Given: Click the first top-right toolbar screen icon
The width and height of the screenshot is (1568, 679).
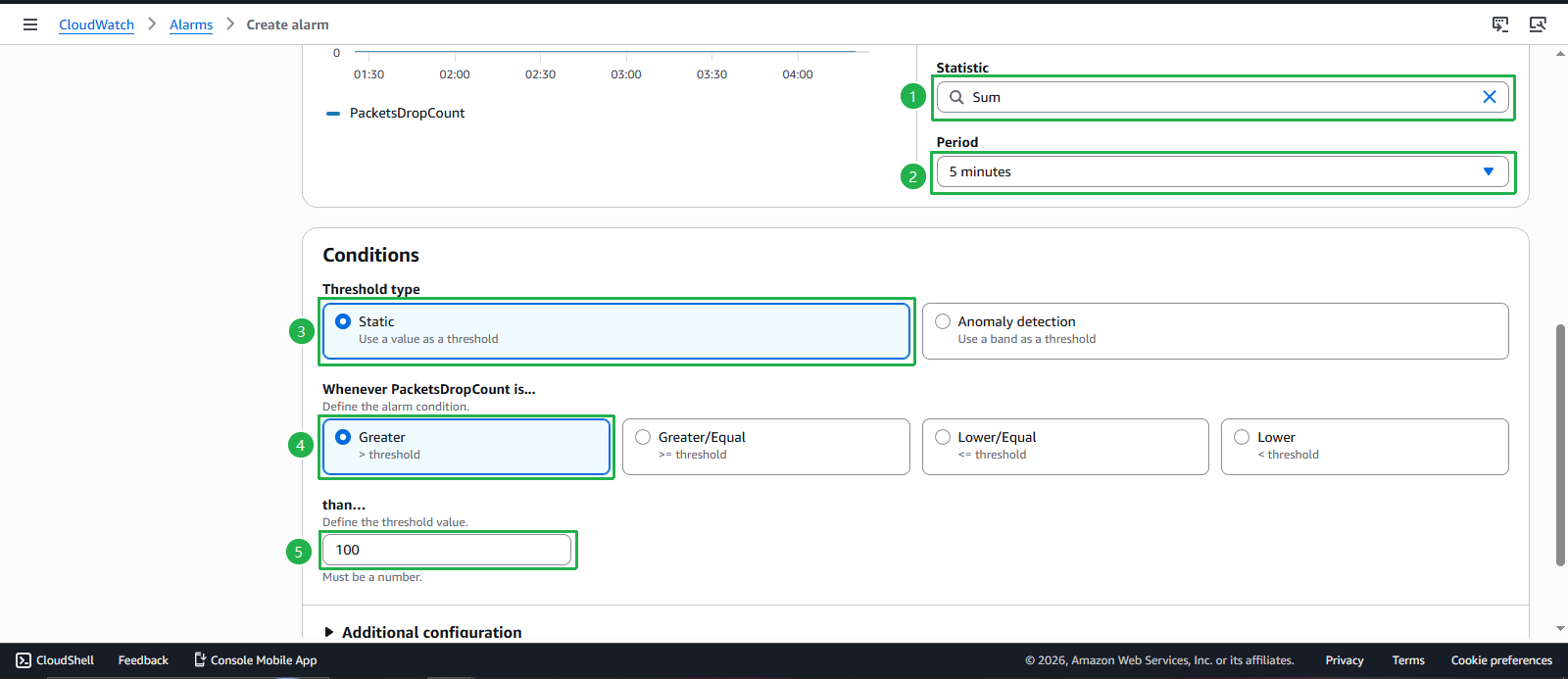Looking at the screenshot, I should (x=1500, y=24).
